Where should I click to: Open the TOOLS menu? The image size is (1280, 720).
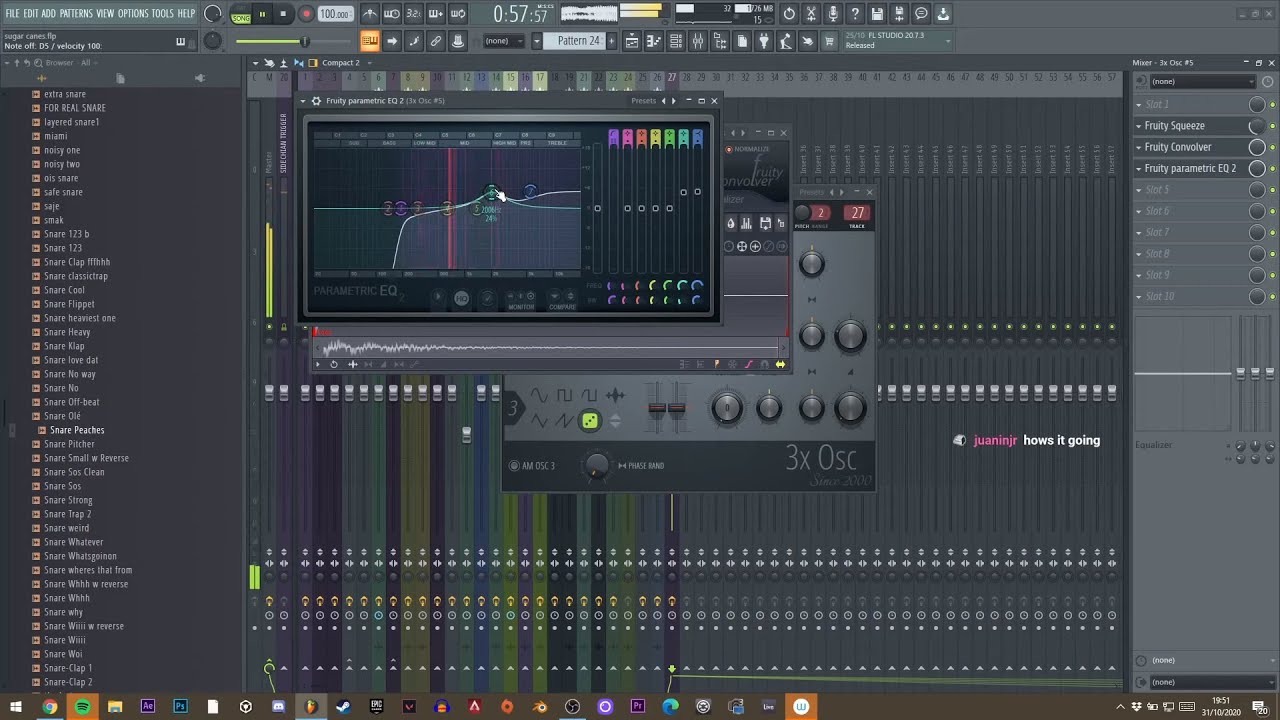pyautogui.click(x=162, y=14)
